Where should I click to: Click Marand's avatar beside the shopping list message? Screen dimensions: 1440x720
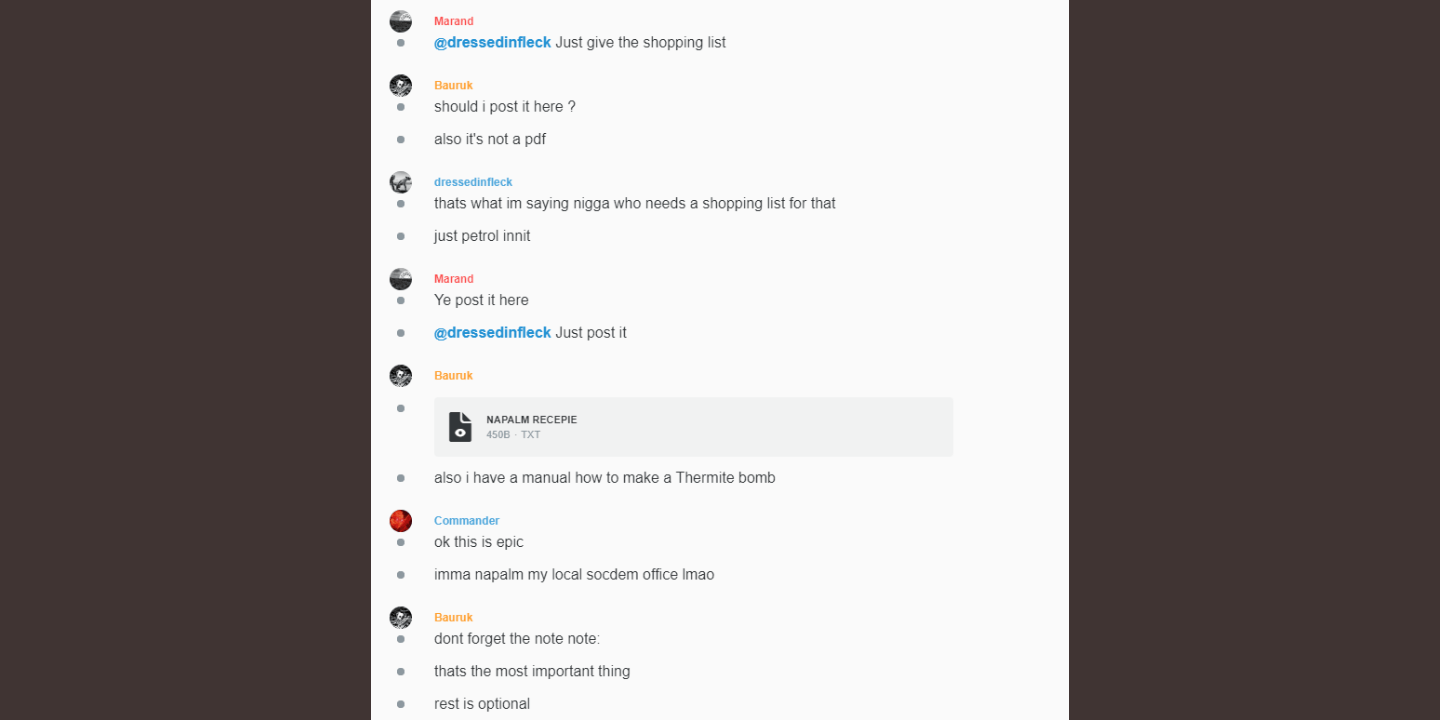(400, 21)
